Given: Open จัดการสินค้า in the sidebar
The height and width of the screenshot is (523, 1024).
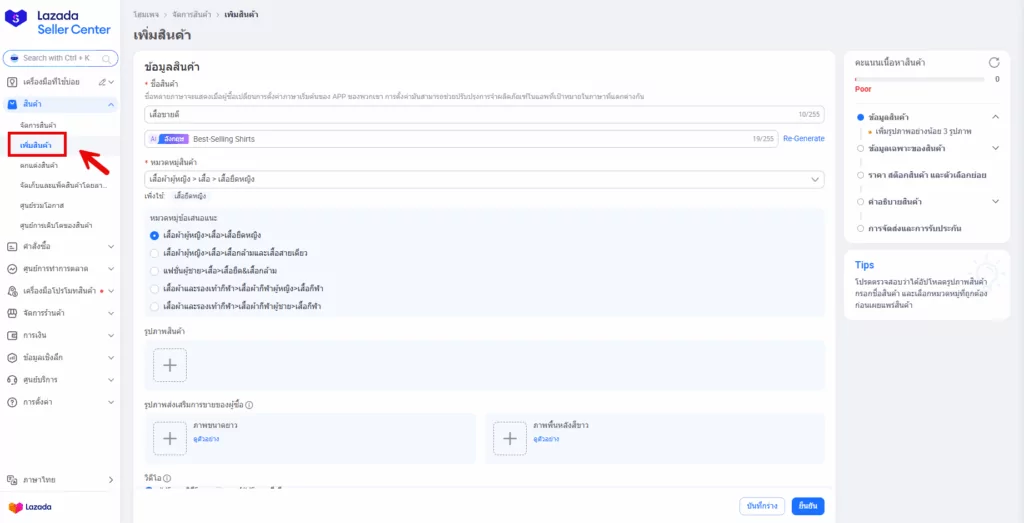Looking at the screenshot, I should (x=38, y=124).
